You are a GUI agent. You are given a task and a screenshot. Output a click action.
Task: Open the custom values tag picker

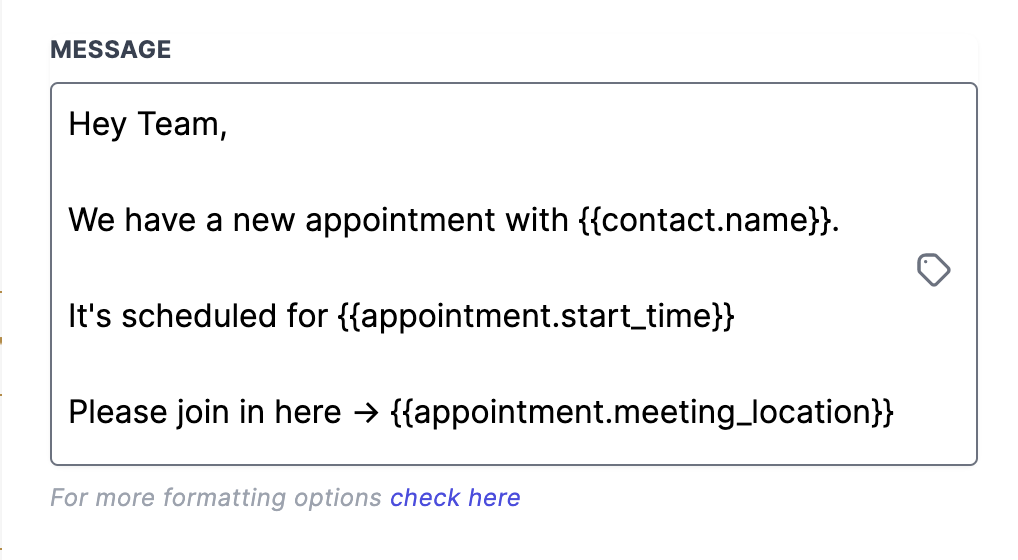(x=934, y=269)
